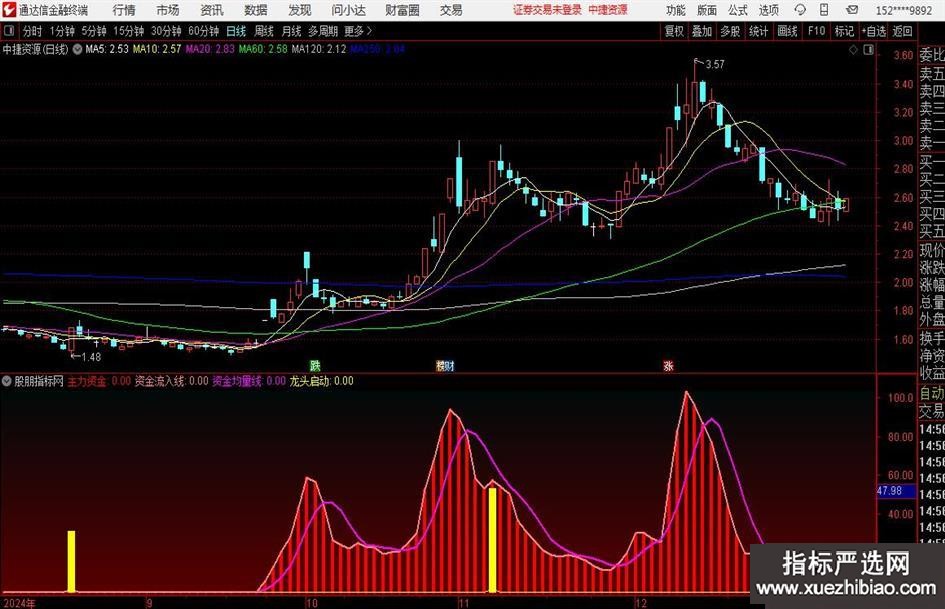Open the 市场 menu
The image size is (945, 609).
[168, 10]
